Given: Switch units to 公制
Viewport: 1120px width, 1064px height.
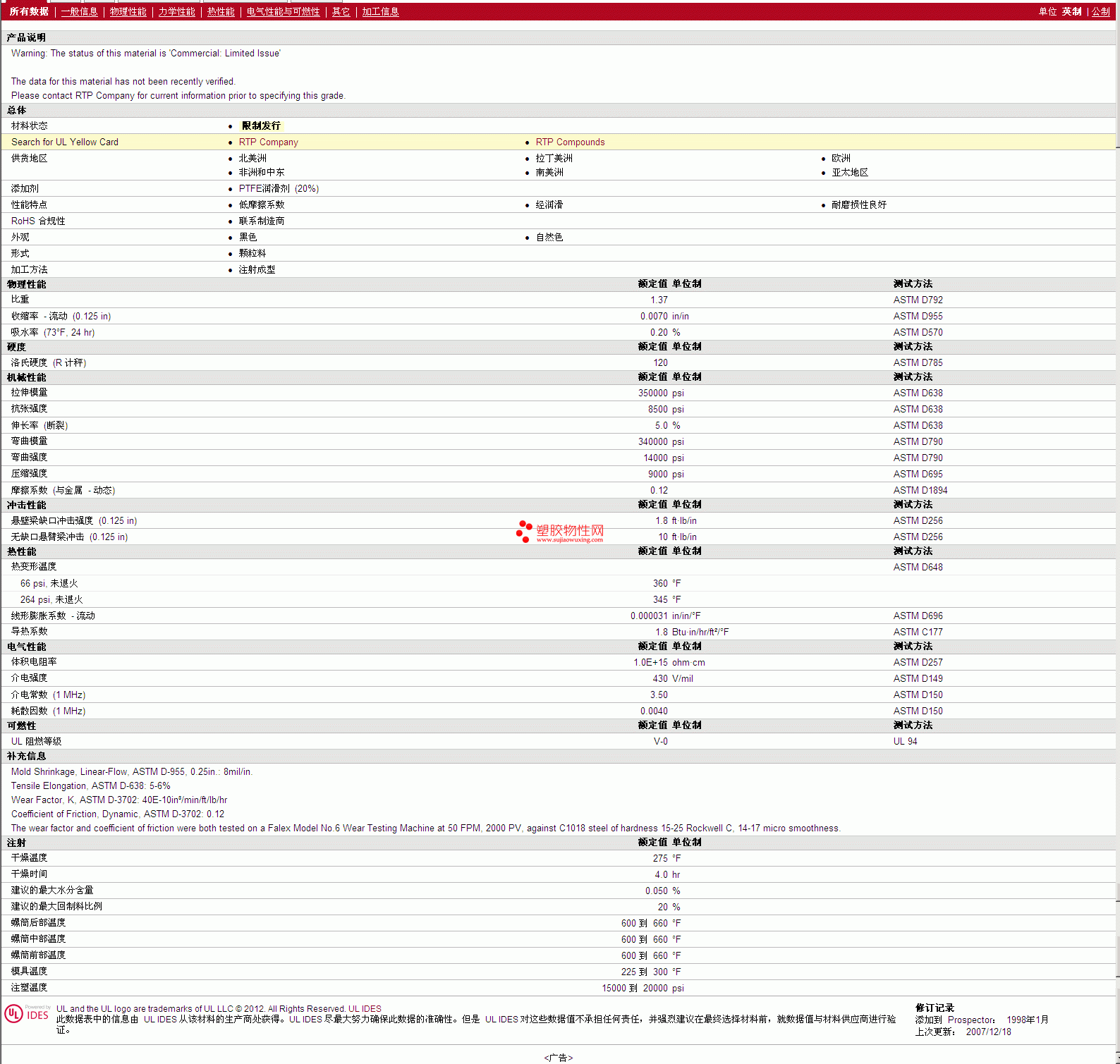Looking at the screenshot, I should tap(1101, 12).
